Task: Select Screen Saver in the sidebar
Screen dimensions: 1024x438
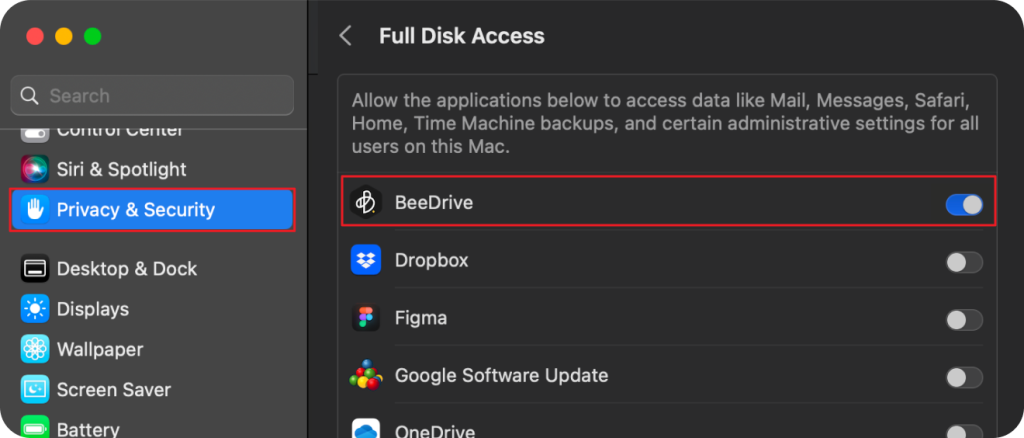Action: click(113, 389)
